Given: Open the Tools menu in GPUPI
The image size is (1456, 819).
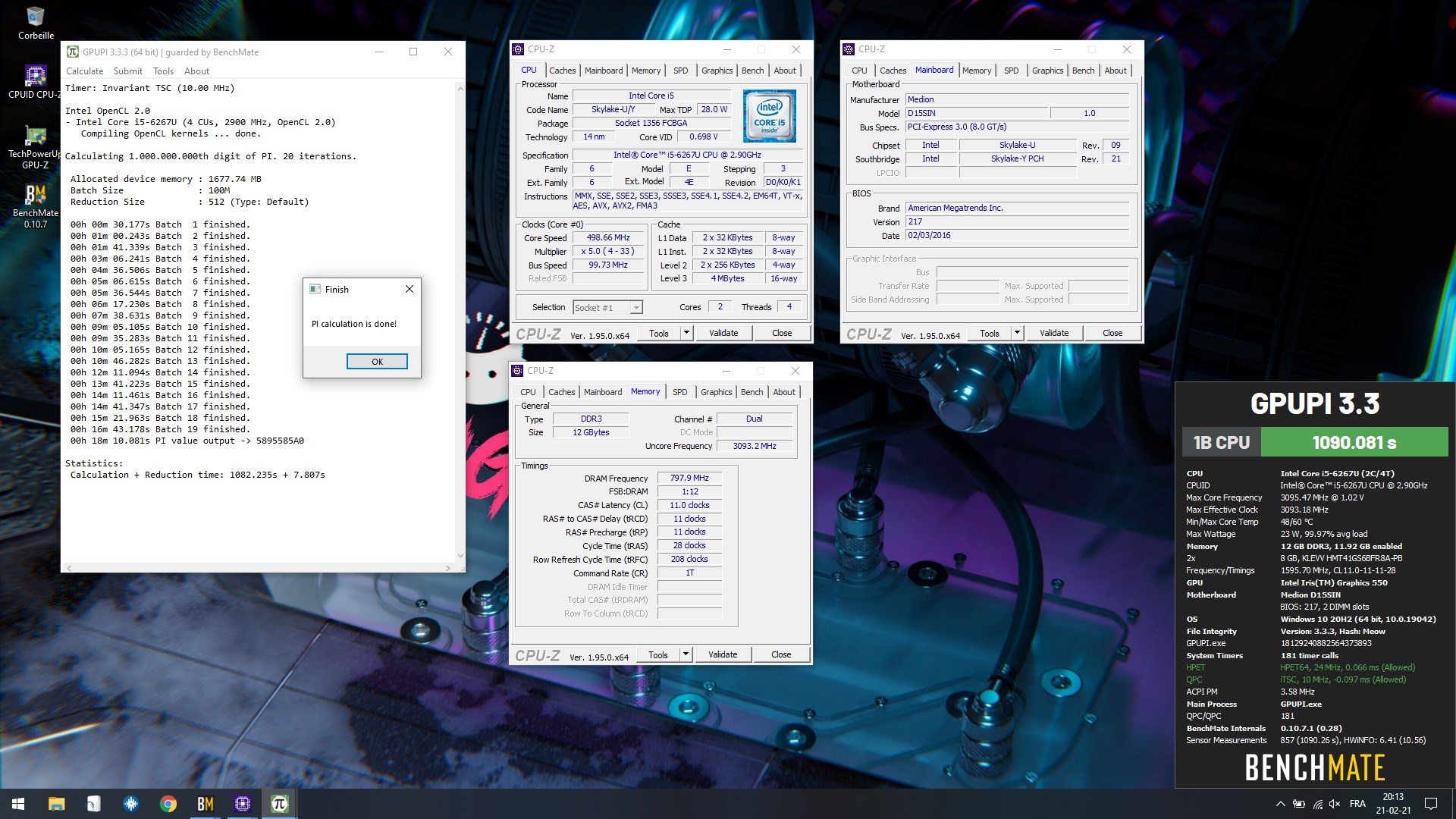Looking at the screenshot, I should pyautogui.click(x=163, y=71).
